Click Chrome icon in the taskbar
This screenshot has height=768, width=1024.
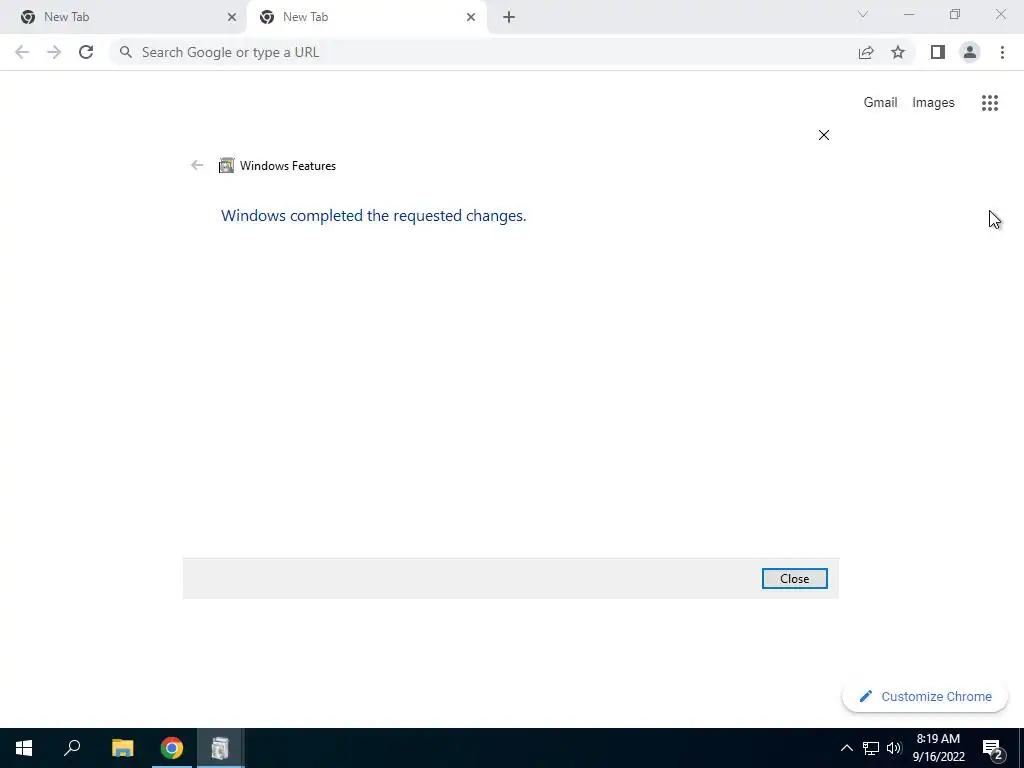172,748
